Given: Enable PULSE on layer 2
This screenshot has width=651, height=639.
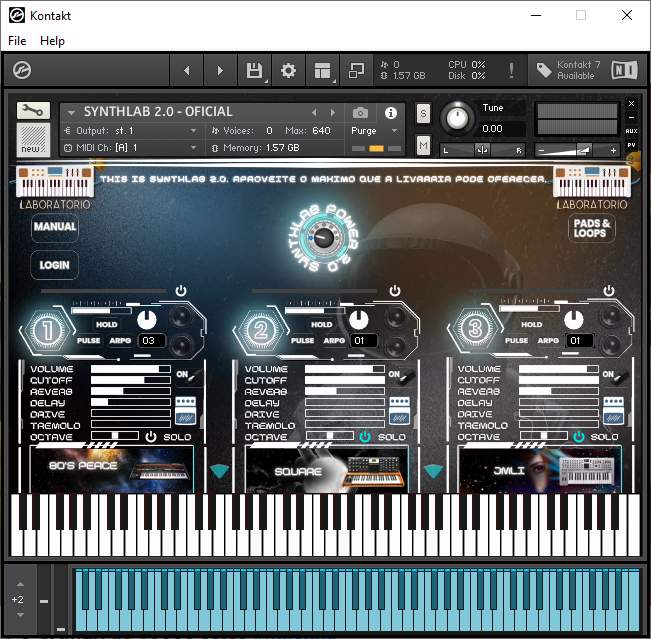Looking at the screenshot, I should [302, 340].
